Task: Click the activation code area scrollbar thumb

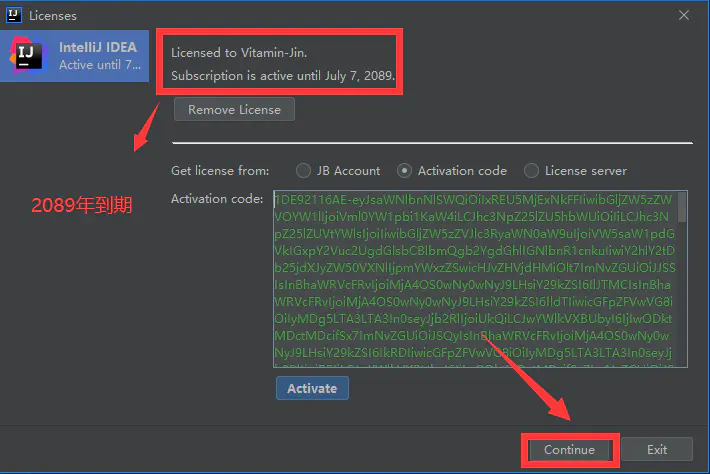Action: [x=682, y=207]
